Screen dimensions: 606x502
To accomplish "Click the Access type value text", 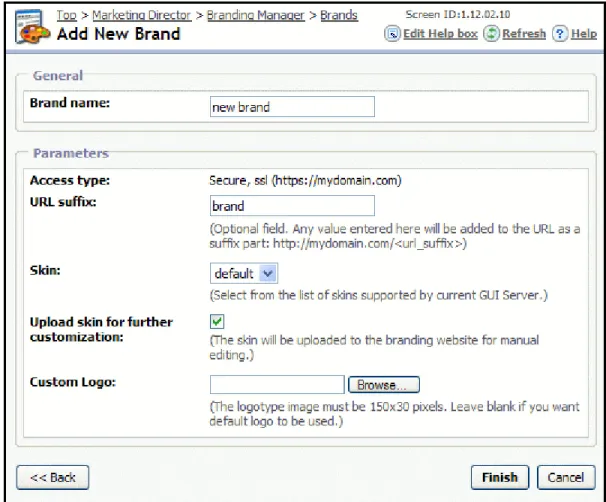I will 305,180.
